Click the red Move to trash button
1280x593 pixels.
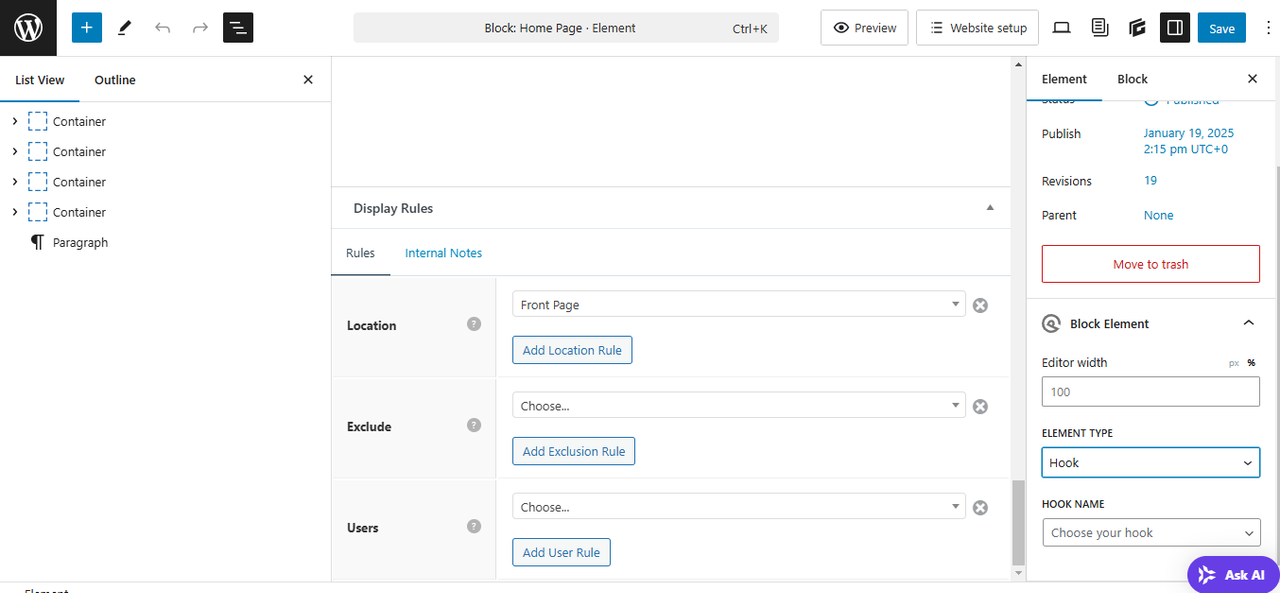pos(1150,264)
